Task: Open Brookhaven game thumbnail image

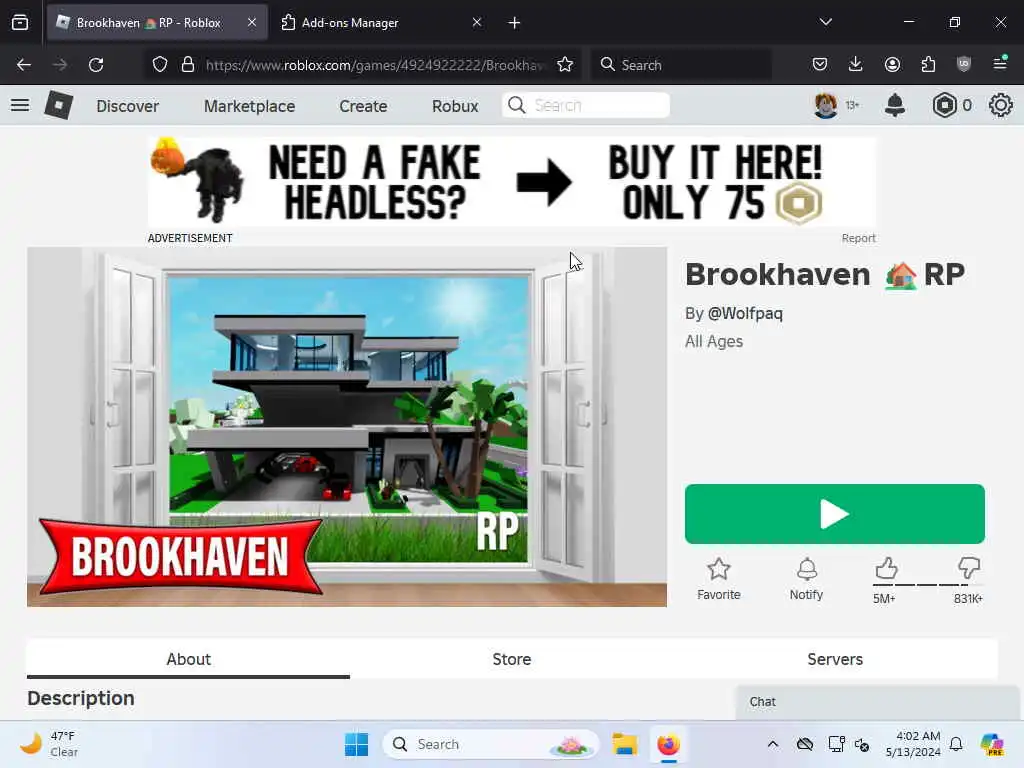Action: point(347,427)
